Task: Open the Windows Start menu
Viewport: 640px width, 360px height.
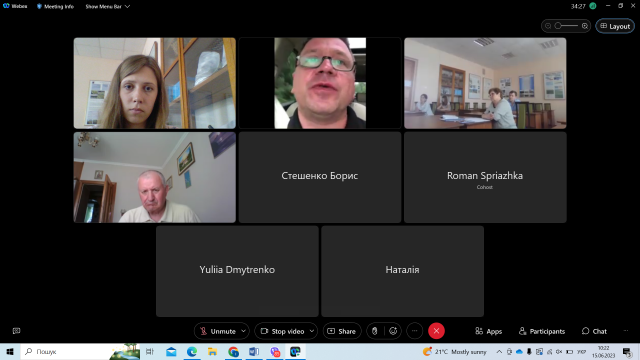Action: point(10,351)
